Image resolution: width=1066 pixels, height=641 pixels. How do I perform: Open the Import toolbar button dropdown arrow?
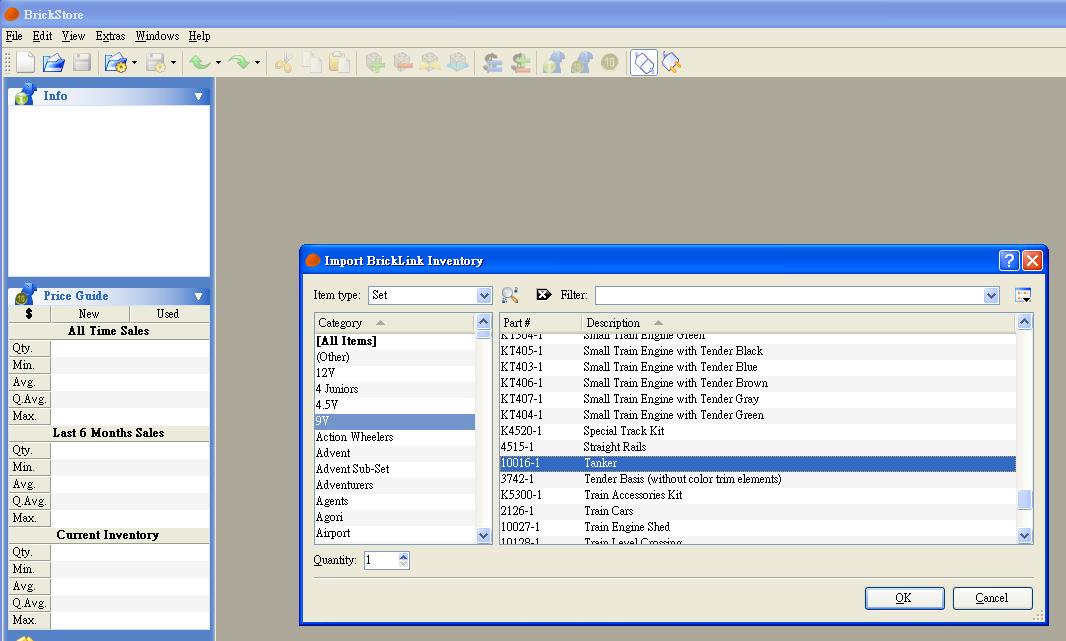(x=134, y=63)
